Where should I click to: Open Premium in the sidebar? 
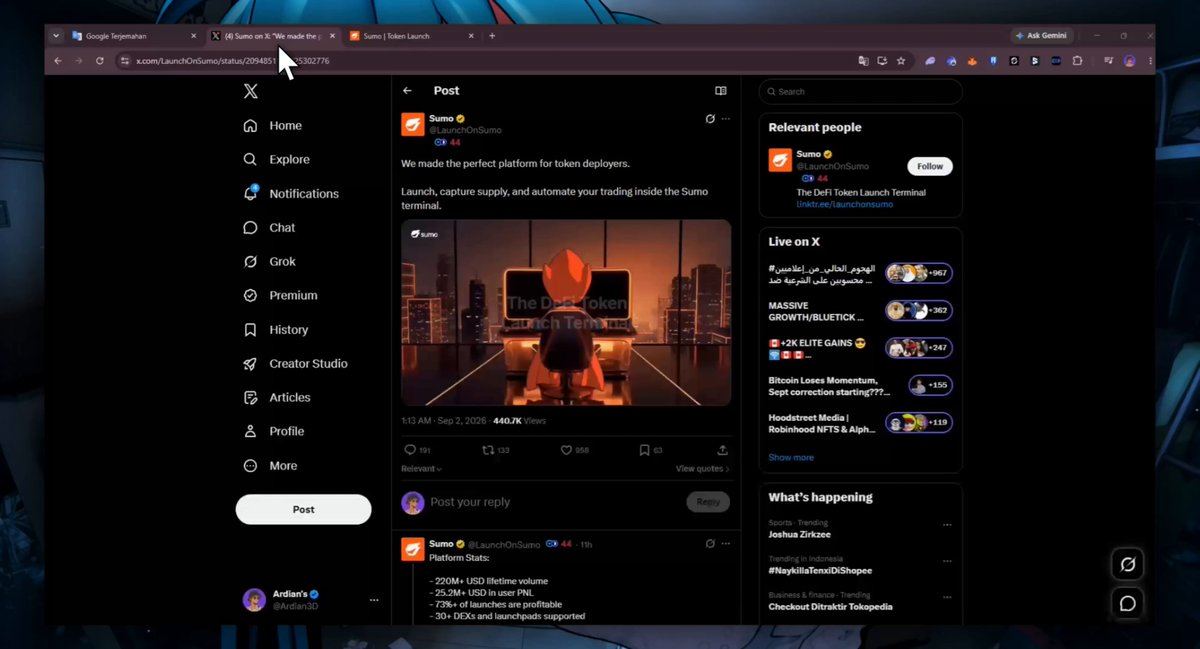[x=280, y=296]
